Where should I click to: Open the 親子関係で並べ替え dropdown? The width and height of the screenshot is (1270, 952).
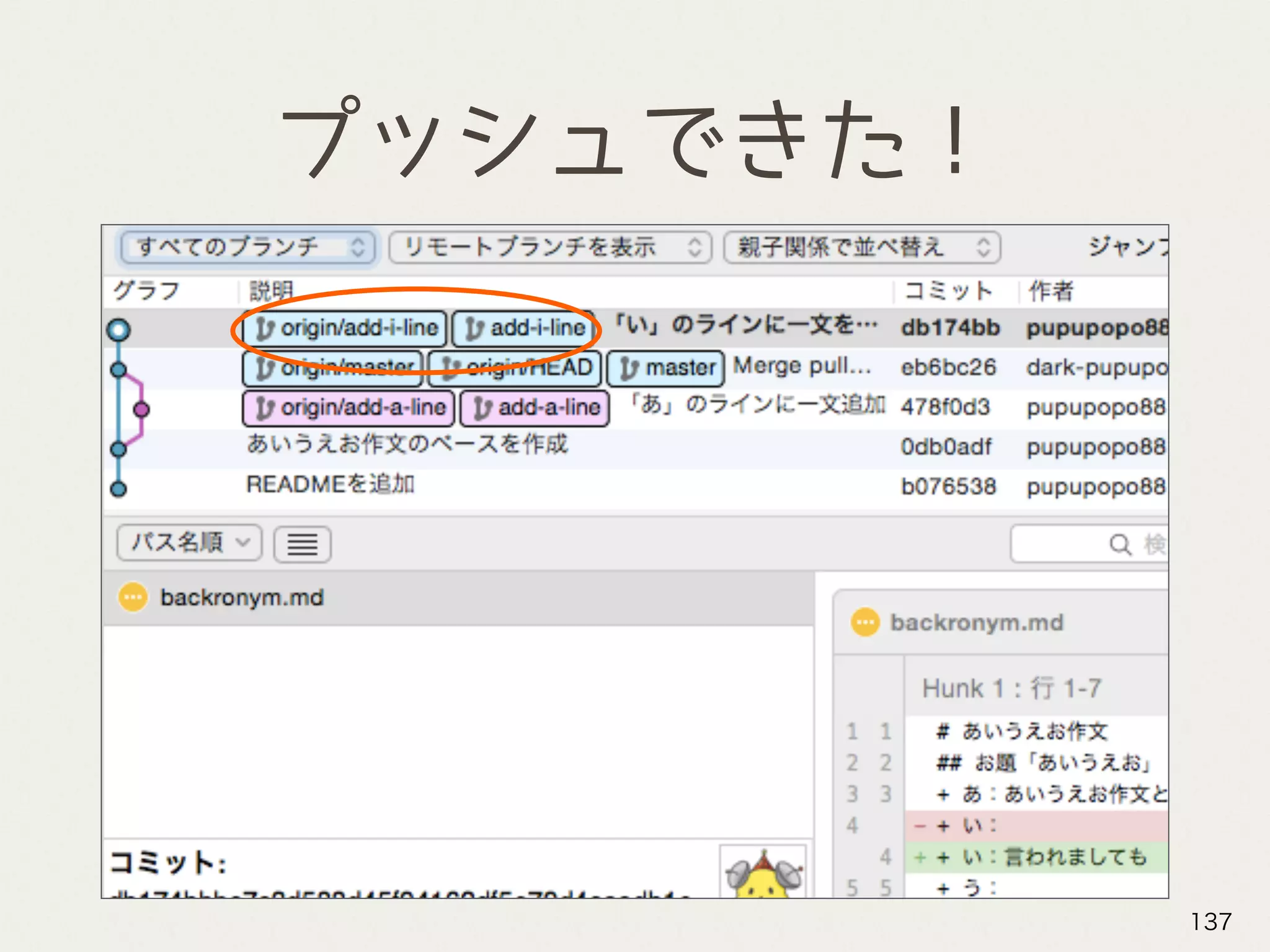861,247
